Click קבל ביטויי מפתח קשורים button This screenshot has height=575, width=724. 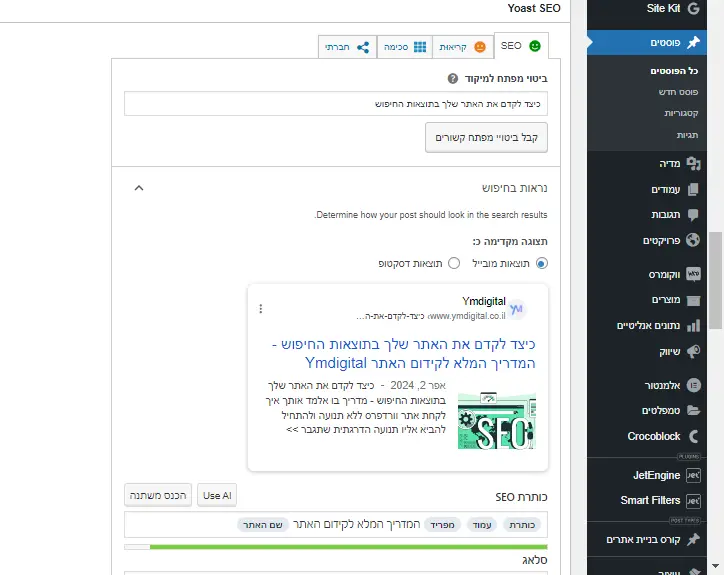[x=486, y=138]
